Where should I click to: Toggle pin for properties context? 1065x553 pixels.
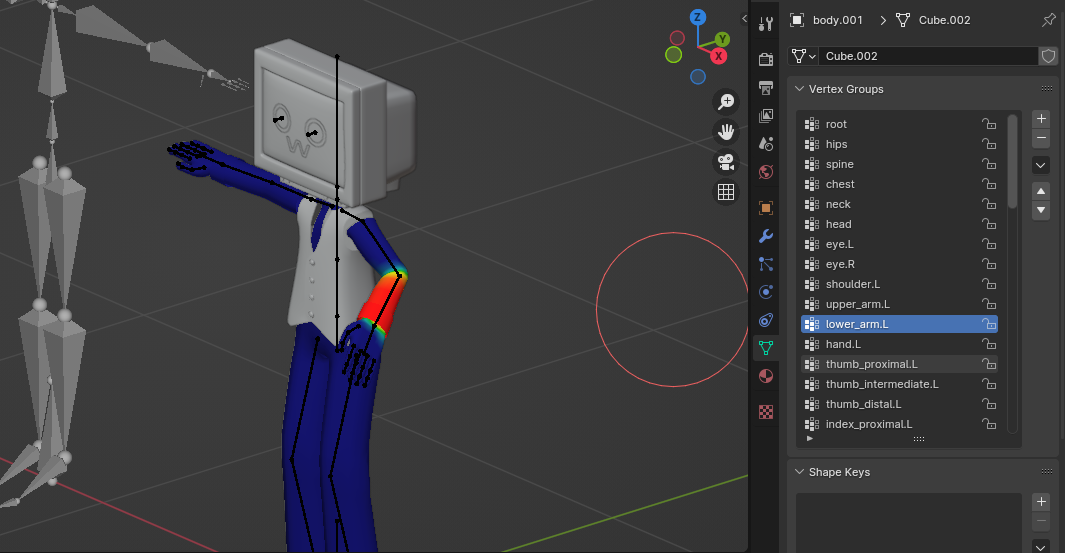coord(1049,20)
